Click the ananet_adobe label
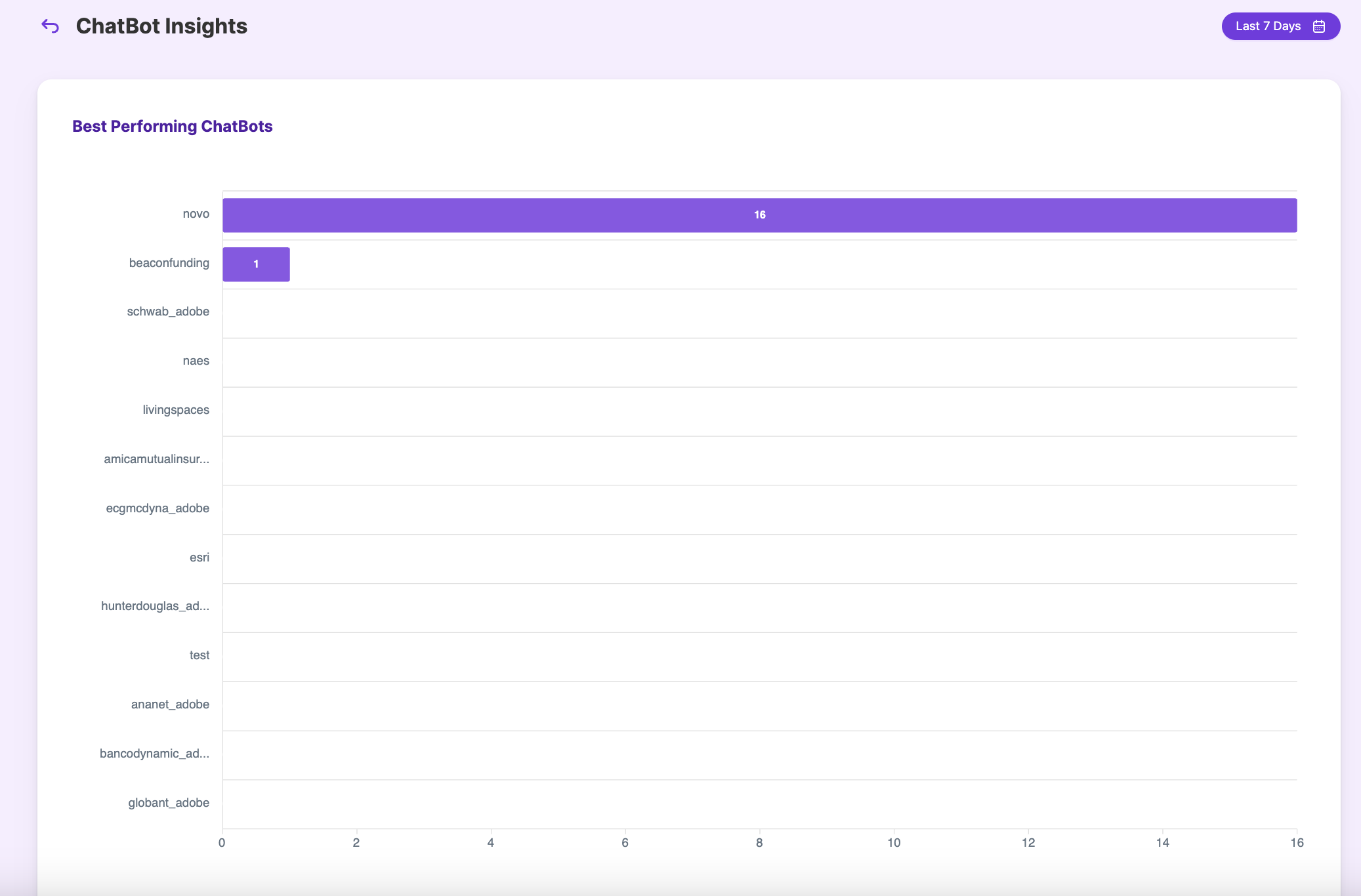Image resolution: width=1361 pixels, height=896 pixels. tap(170, 704)
